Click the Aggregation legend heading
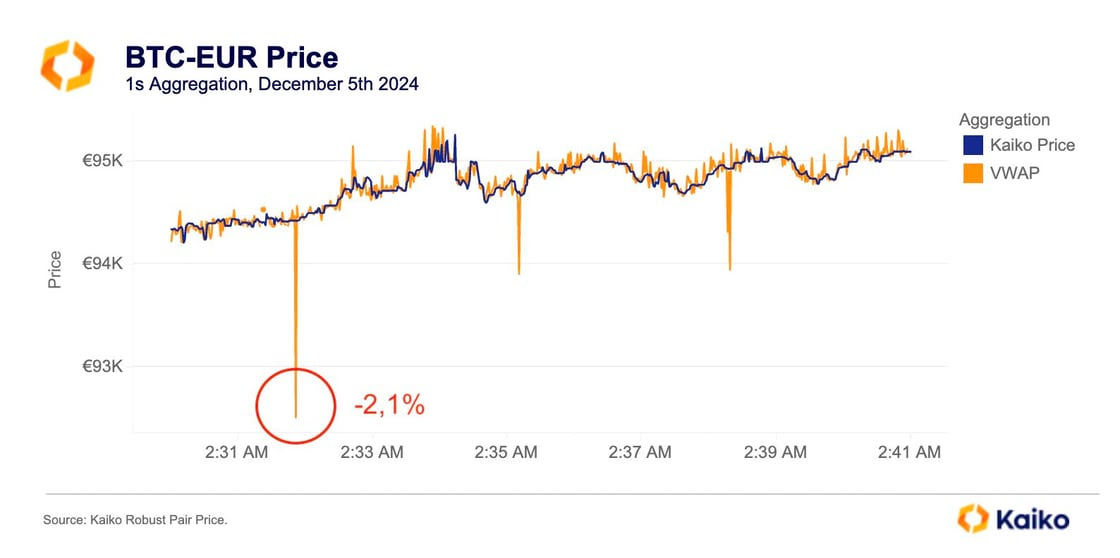 point(1004,119)
